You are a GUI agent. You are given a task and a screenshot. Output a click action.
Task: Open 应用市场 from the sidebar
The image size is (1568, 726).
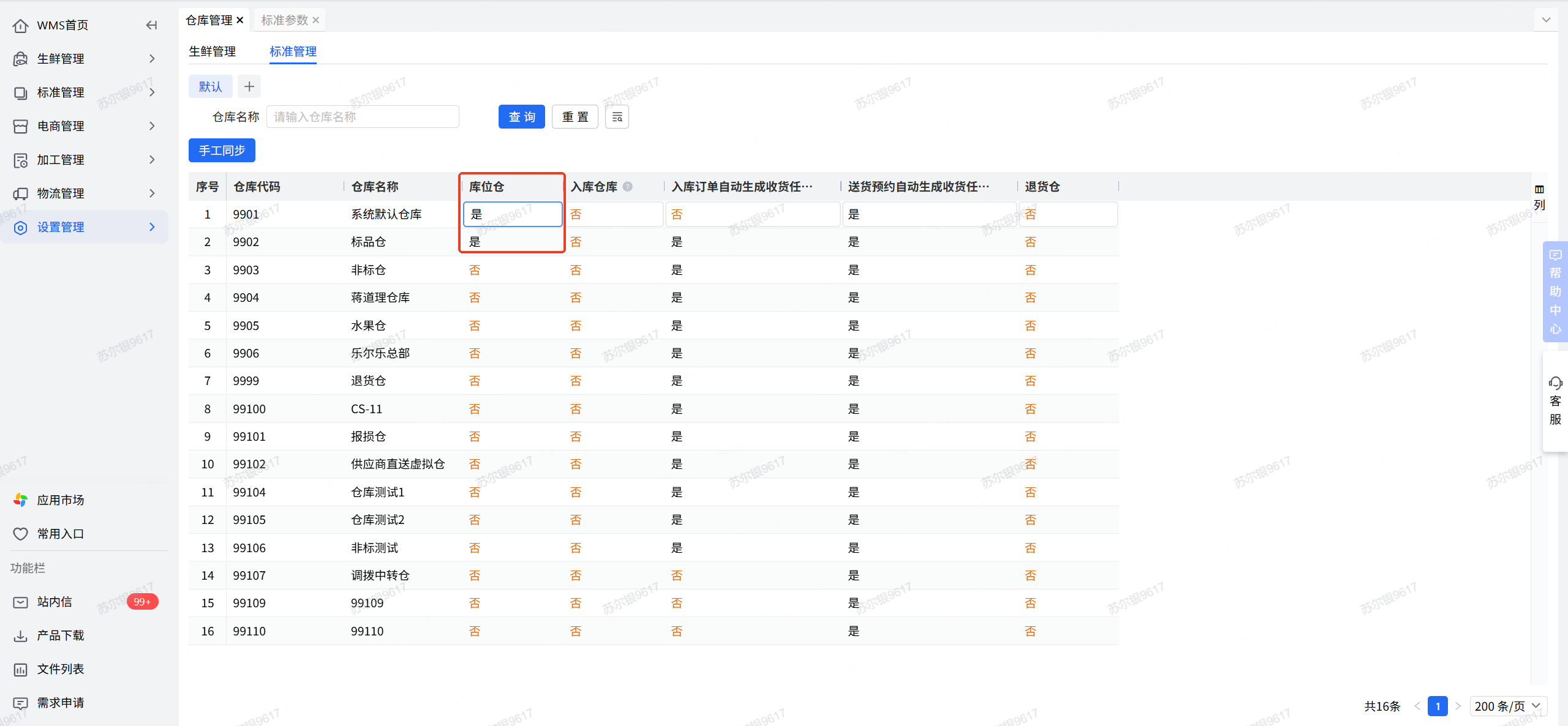click(x=60, y=500)
